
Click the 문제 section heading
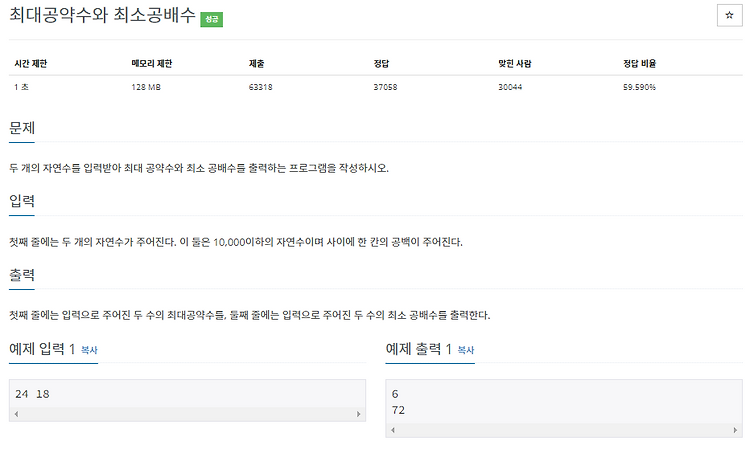[22, 128]
